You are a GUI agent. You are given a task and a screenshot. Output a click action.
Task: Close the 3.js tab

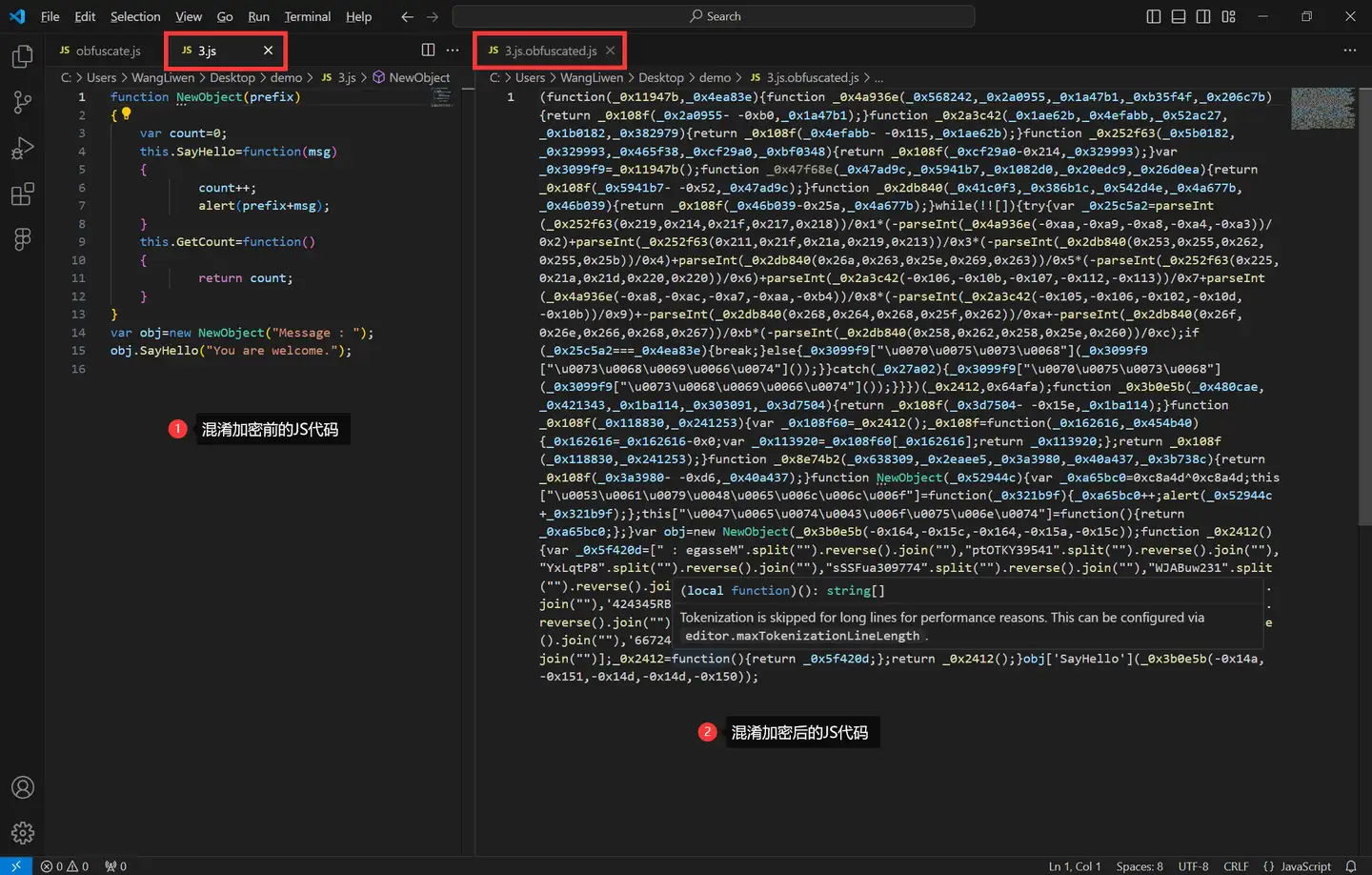268,51
